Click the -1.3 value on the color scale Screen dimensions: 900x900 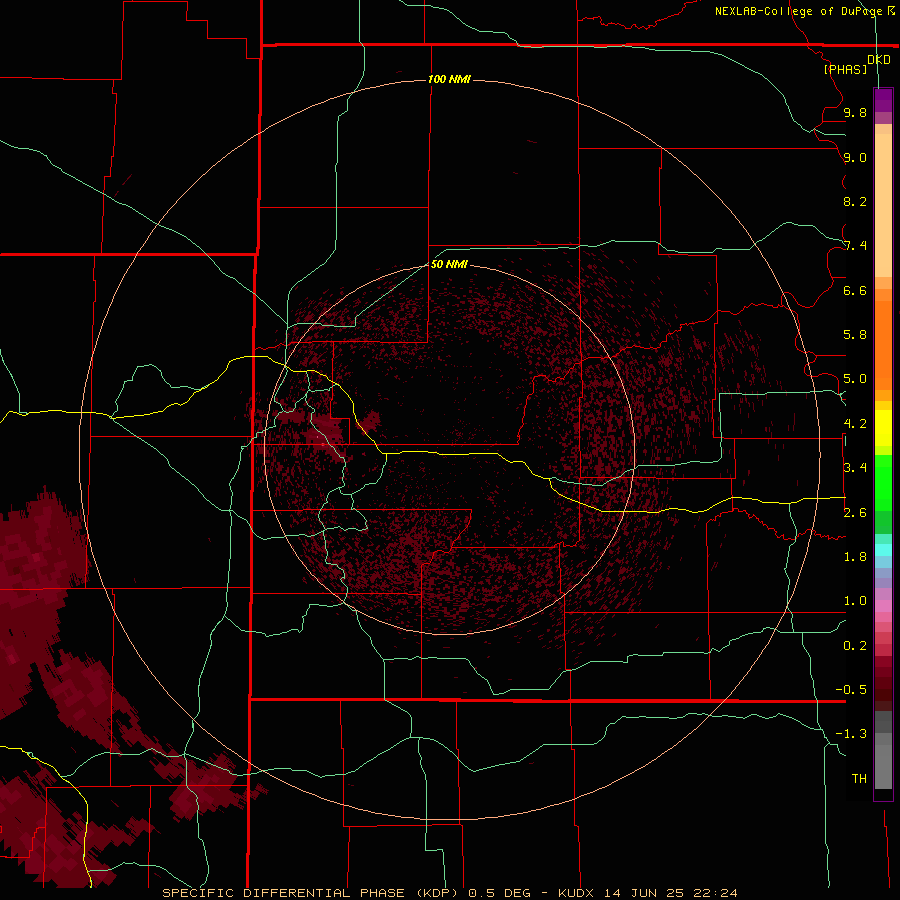(x=851, y=734)
